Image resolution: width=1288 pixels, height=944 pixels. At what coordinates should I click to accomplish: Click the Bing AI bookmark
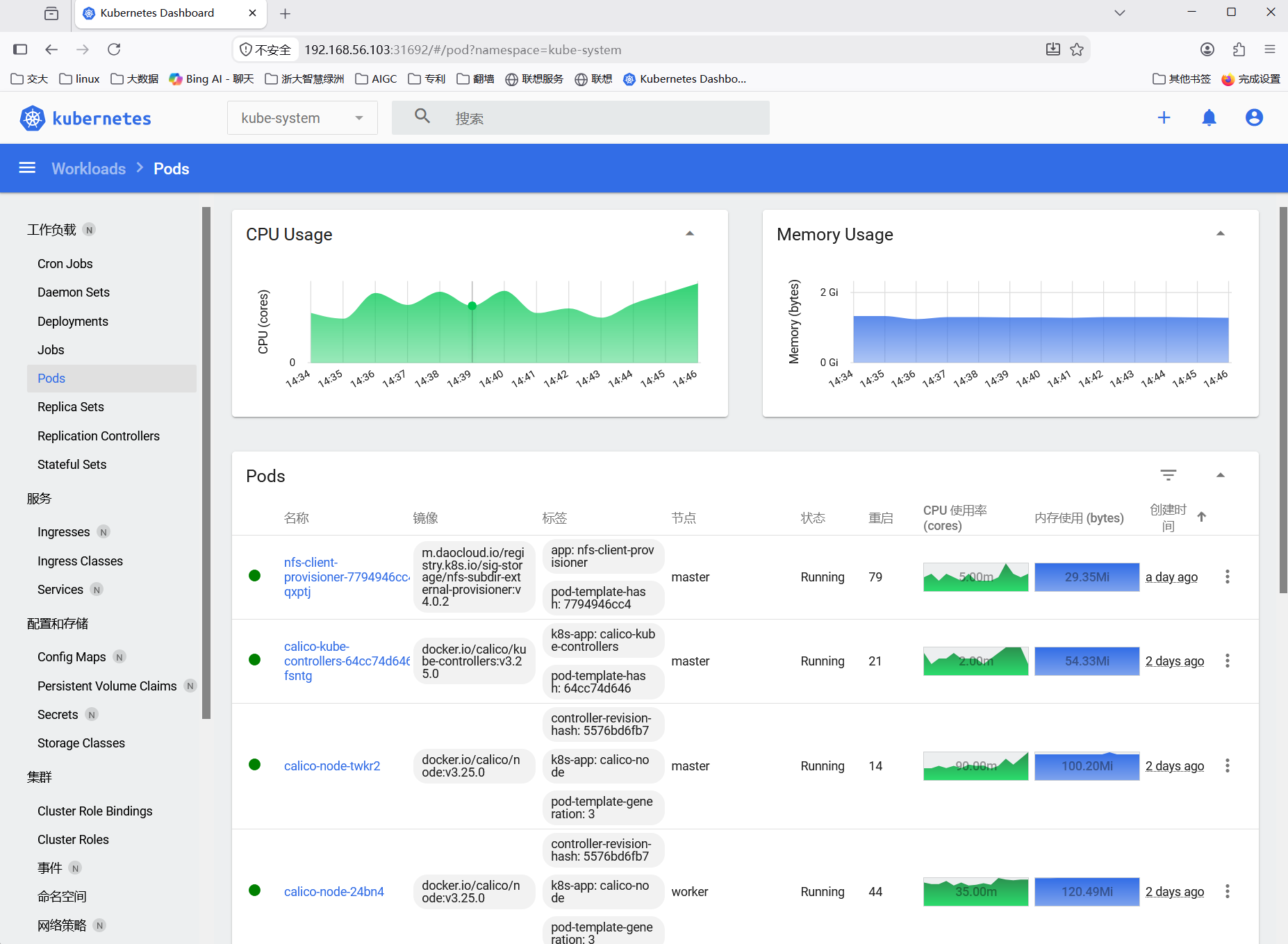pyautogui.click(x=211, y=79)
